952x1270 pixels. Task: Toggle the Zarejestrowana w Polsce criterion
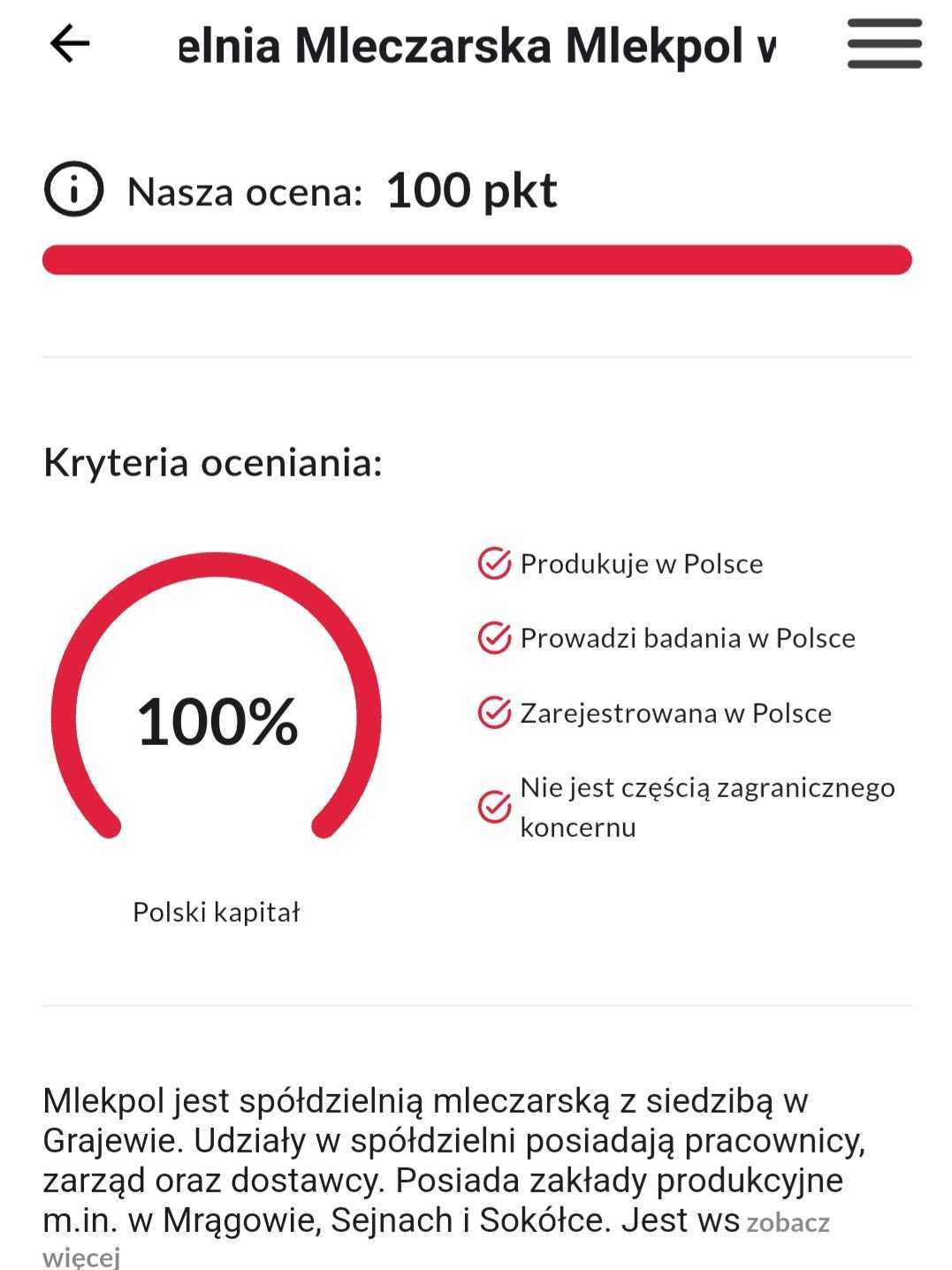pyautogui.click(x=676, y=712)
